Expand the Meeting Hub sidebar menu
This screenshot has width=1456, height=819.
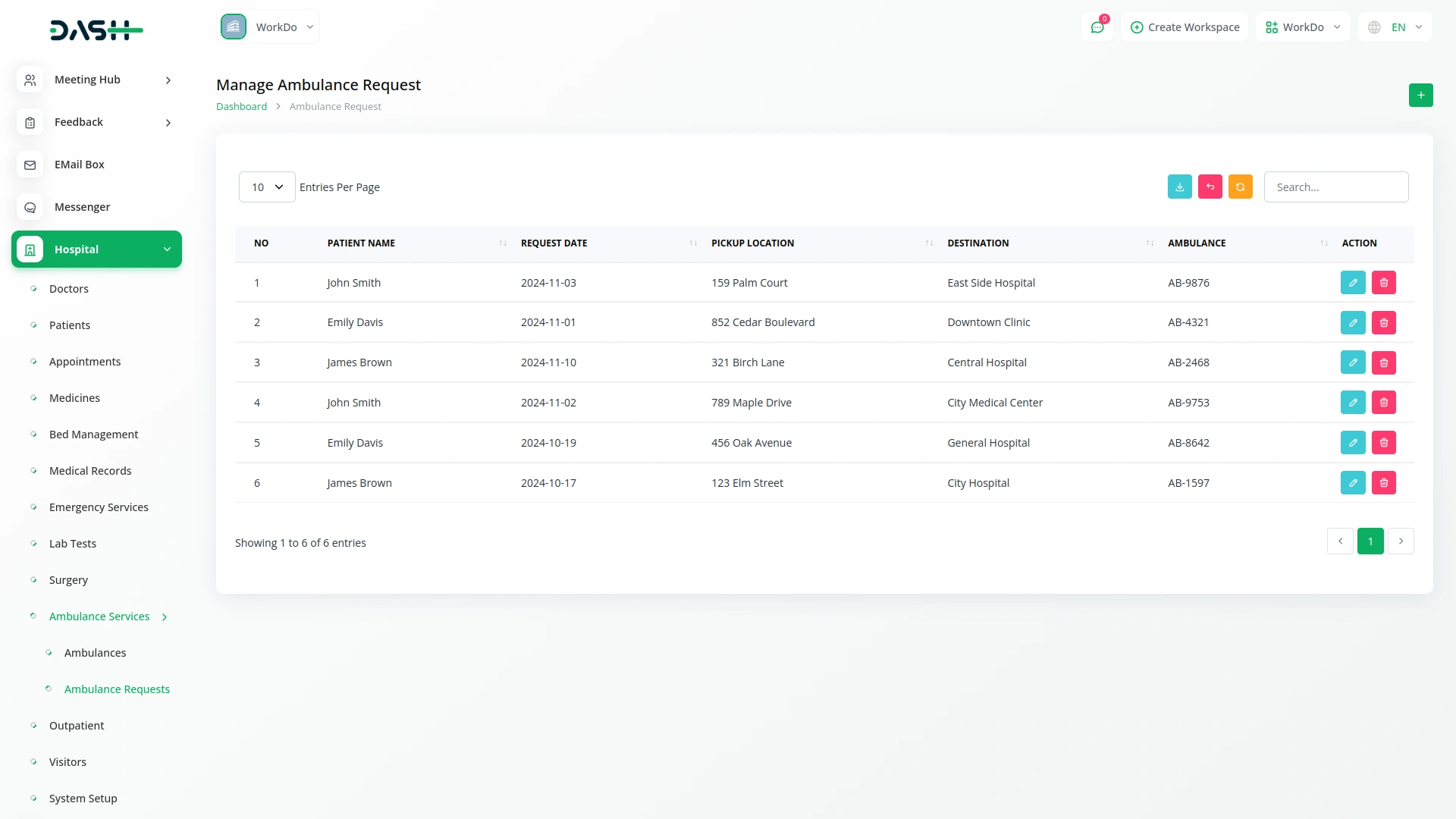(96, 80)
